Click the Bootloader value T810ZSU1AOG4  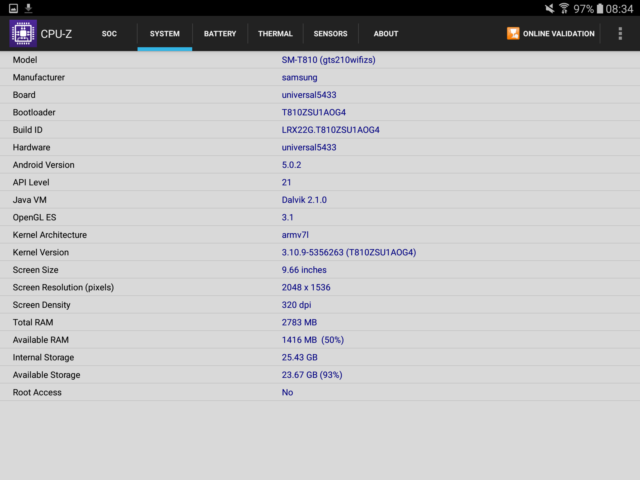[x=313, y=113]
